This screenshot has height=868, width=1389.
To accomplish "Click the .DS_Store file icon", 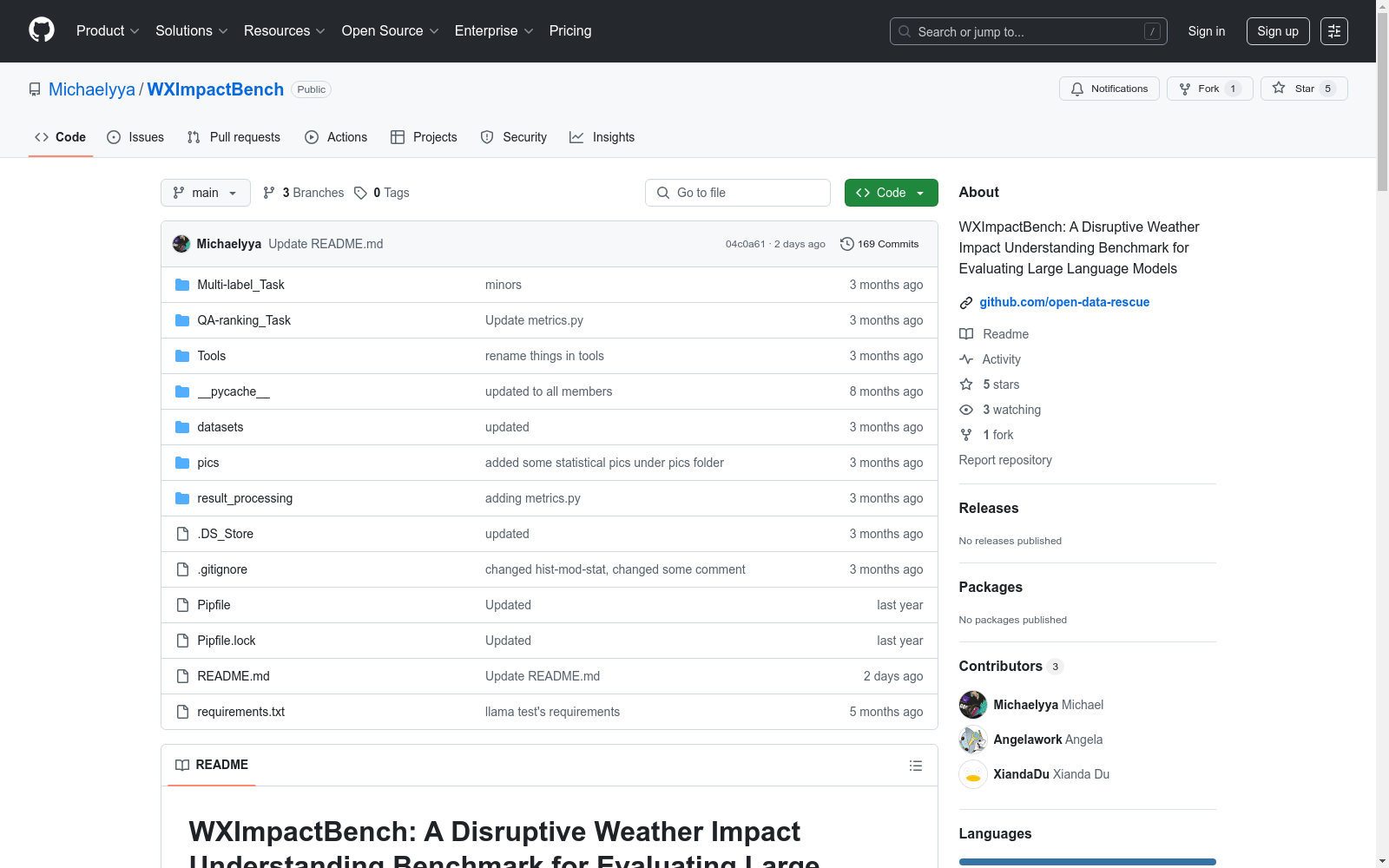I will [182, 534].
